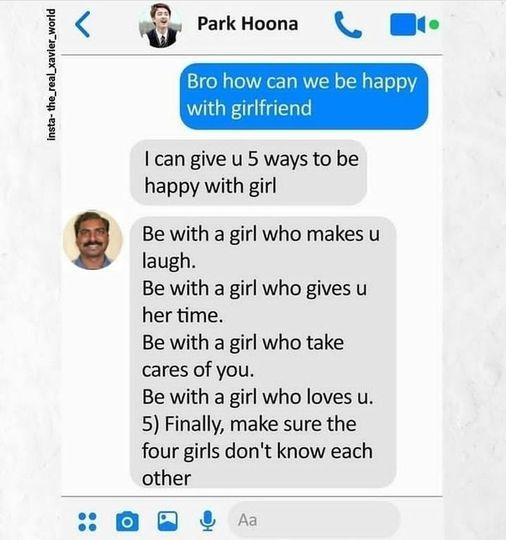Click 'Be with a girl who loves u.' line
The image size is (506, 540).
[258, 397]
